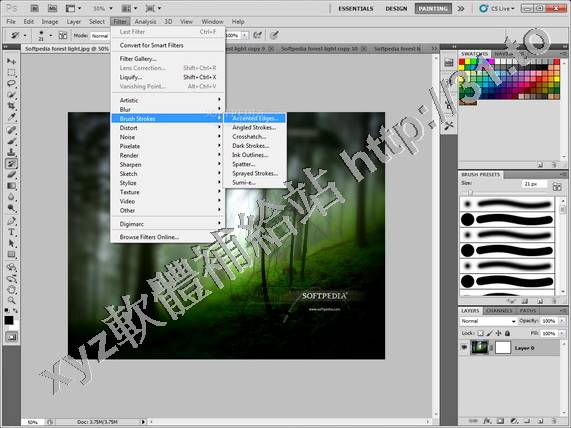Select the Zoom tool in toolbox
571x428 pixels.
pos(11,301)
